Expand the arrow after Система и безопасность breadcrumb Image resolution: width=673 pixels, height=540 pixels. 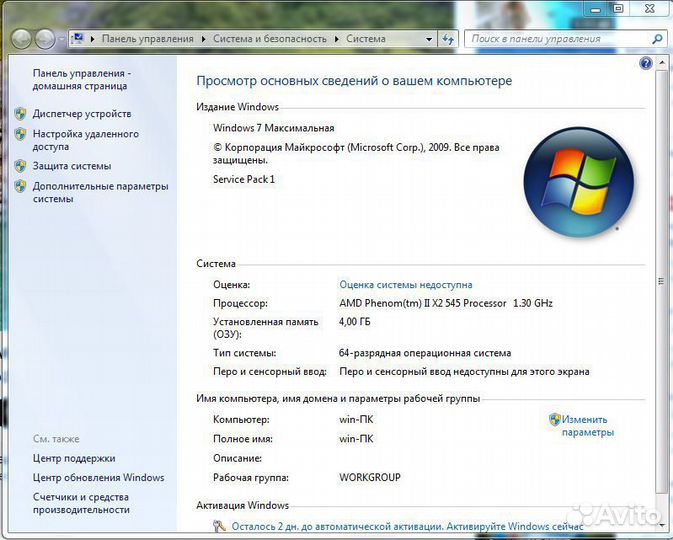pos(337,39)
